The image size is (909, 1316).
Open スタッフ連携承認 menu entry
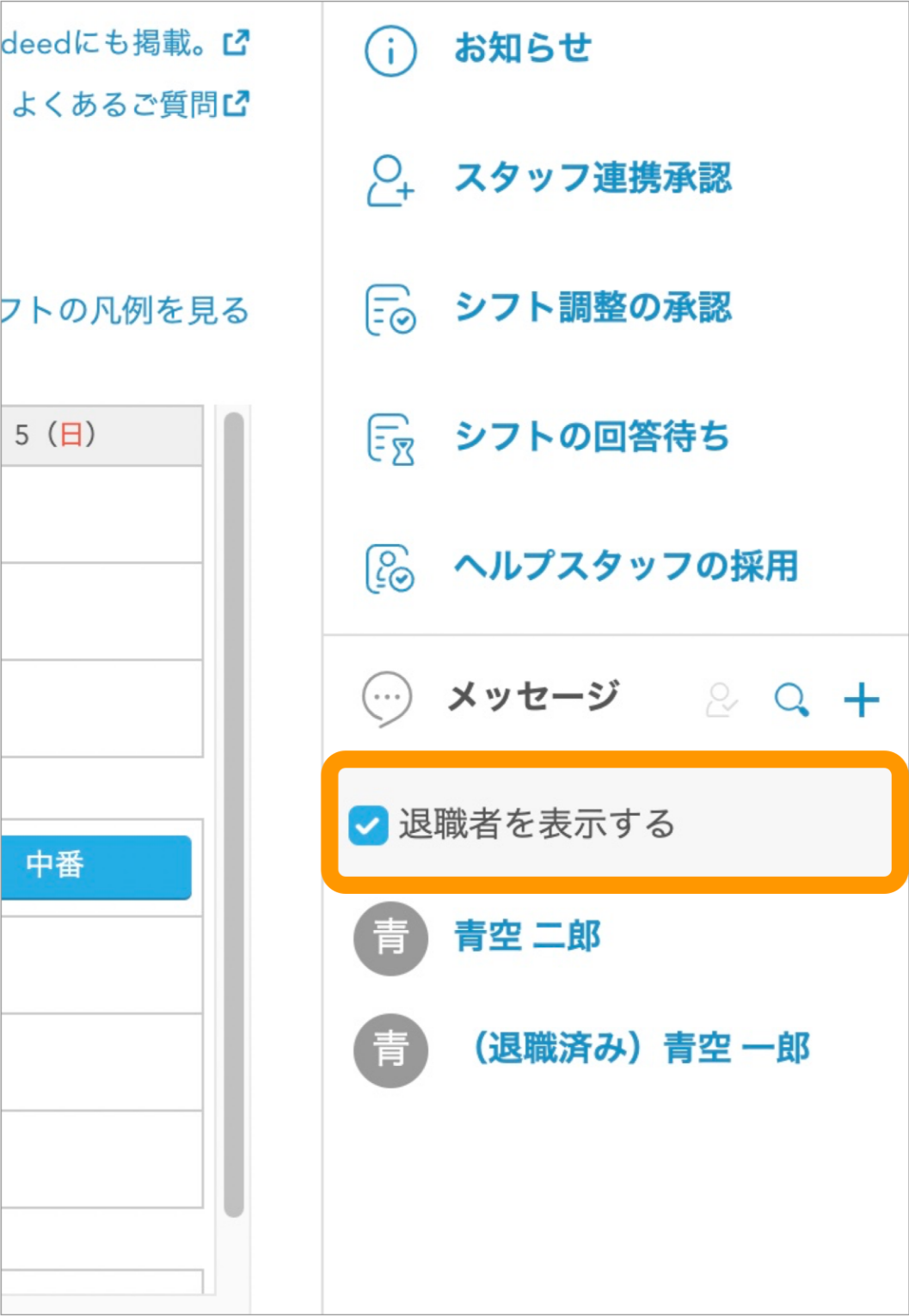click(x=593, y=178)
